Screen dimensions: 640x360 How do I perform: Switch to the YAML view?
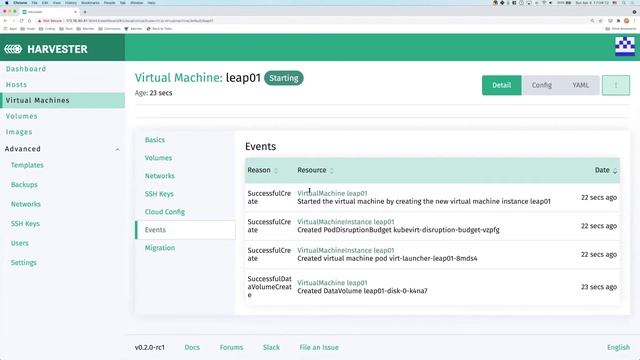click(580, 85)
